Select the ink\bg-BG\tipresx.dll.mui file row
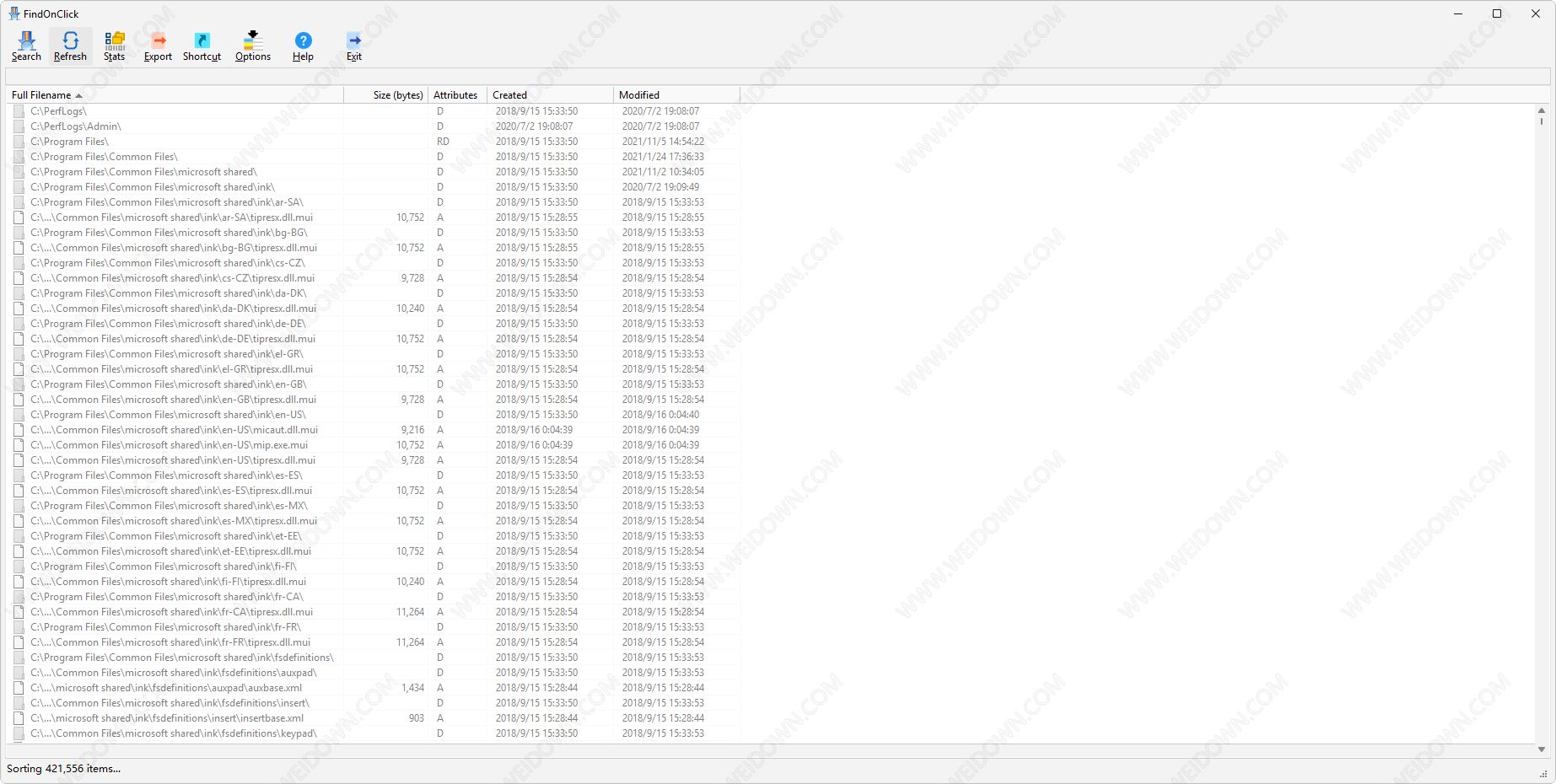 [374, 248]
